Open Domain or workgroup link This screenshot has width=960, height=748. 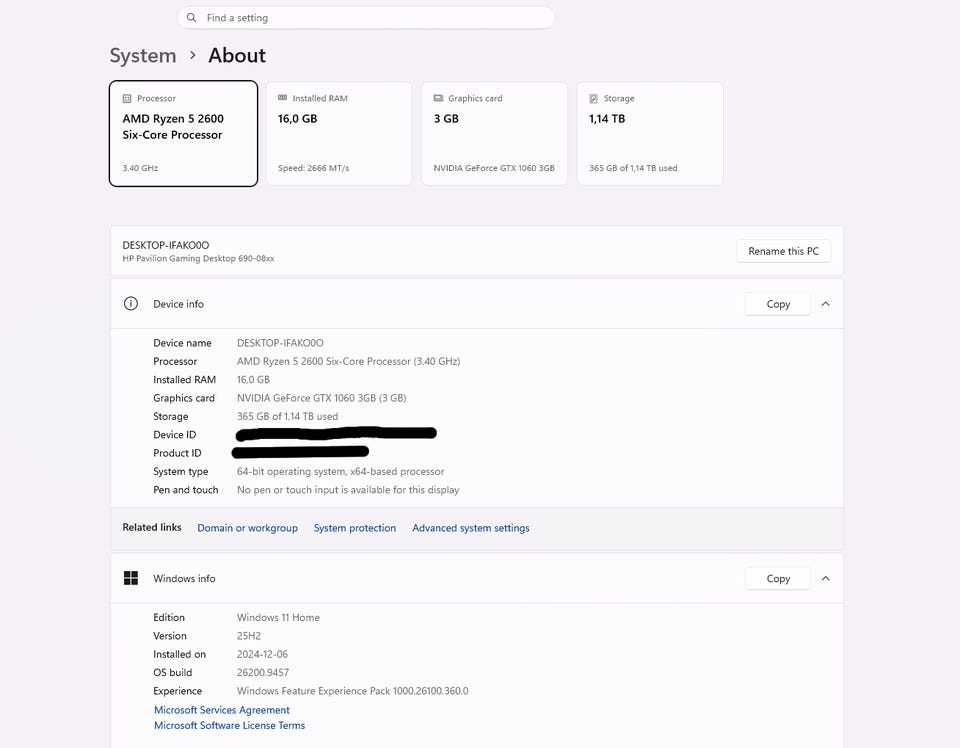247,528
